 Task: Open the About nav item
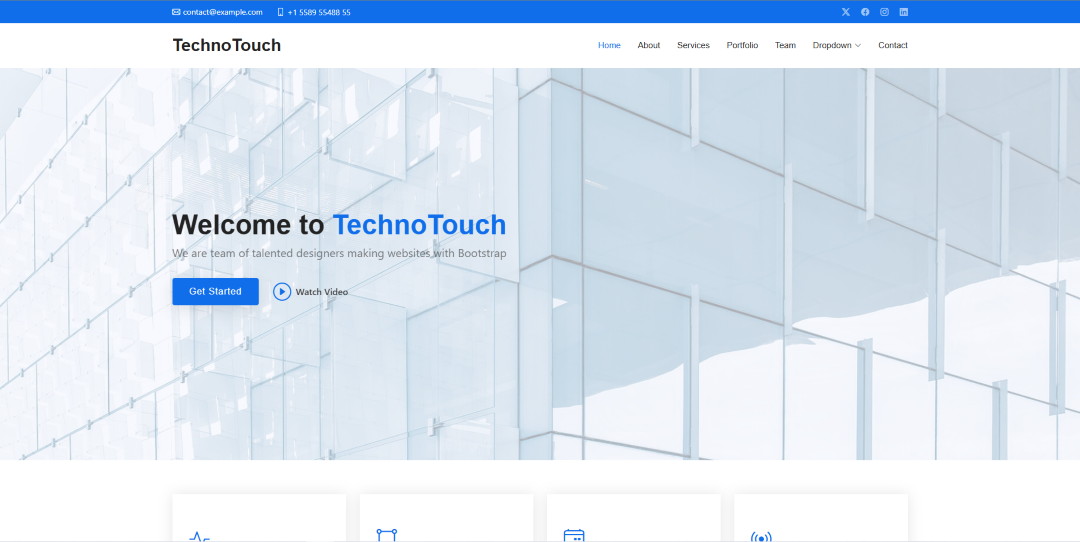(649, 45)
